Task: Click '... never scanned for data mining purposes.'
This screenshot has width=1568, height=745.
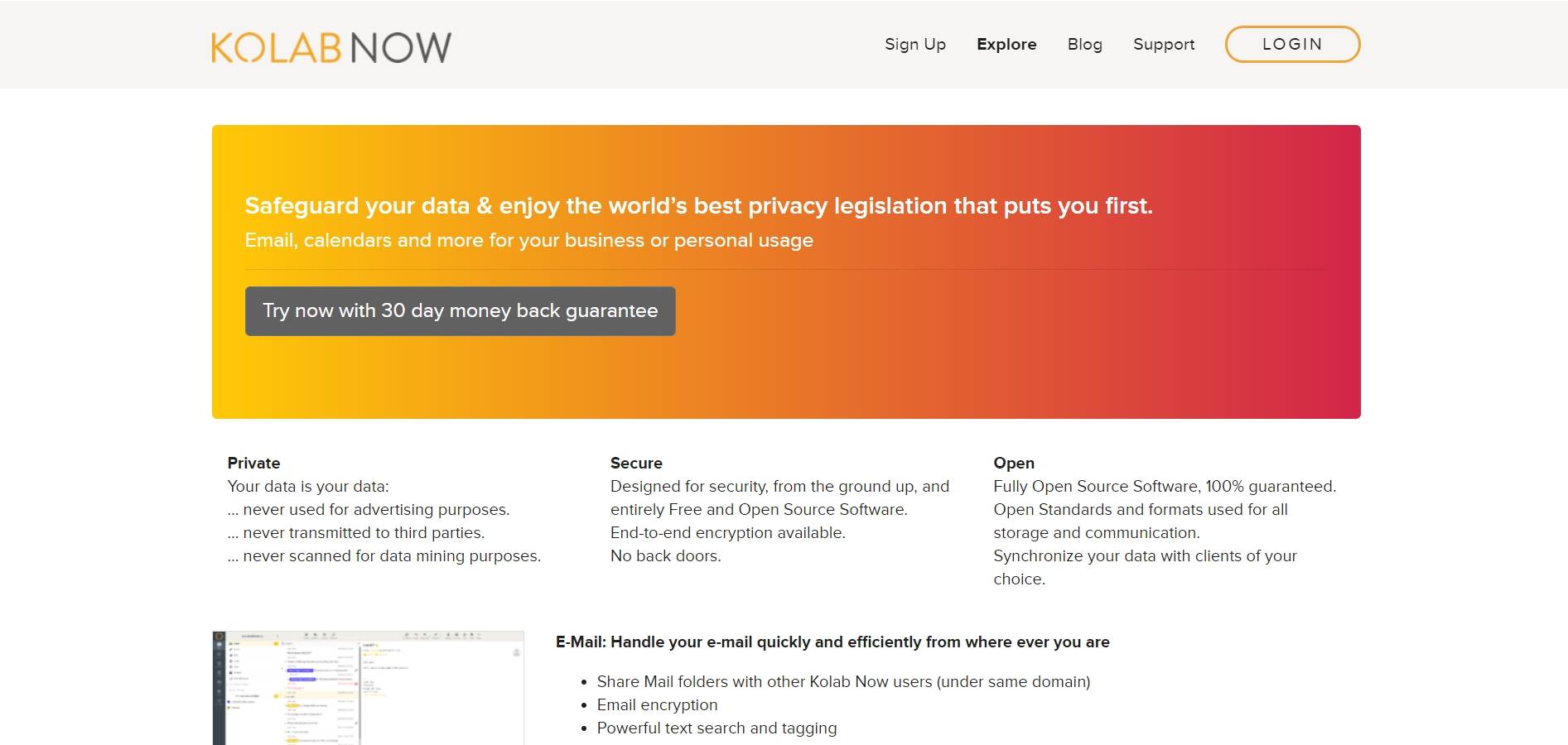Action: (x=384, y=555)
